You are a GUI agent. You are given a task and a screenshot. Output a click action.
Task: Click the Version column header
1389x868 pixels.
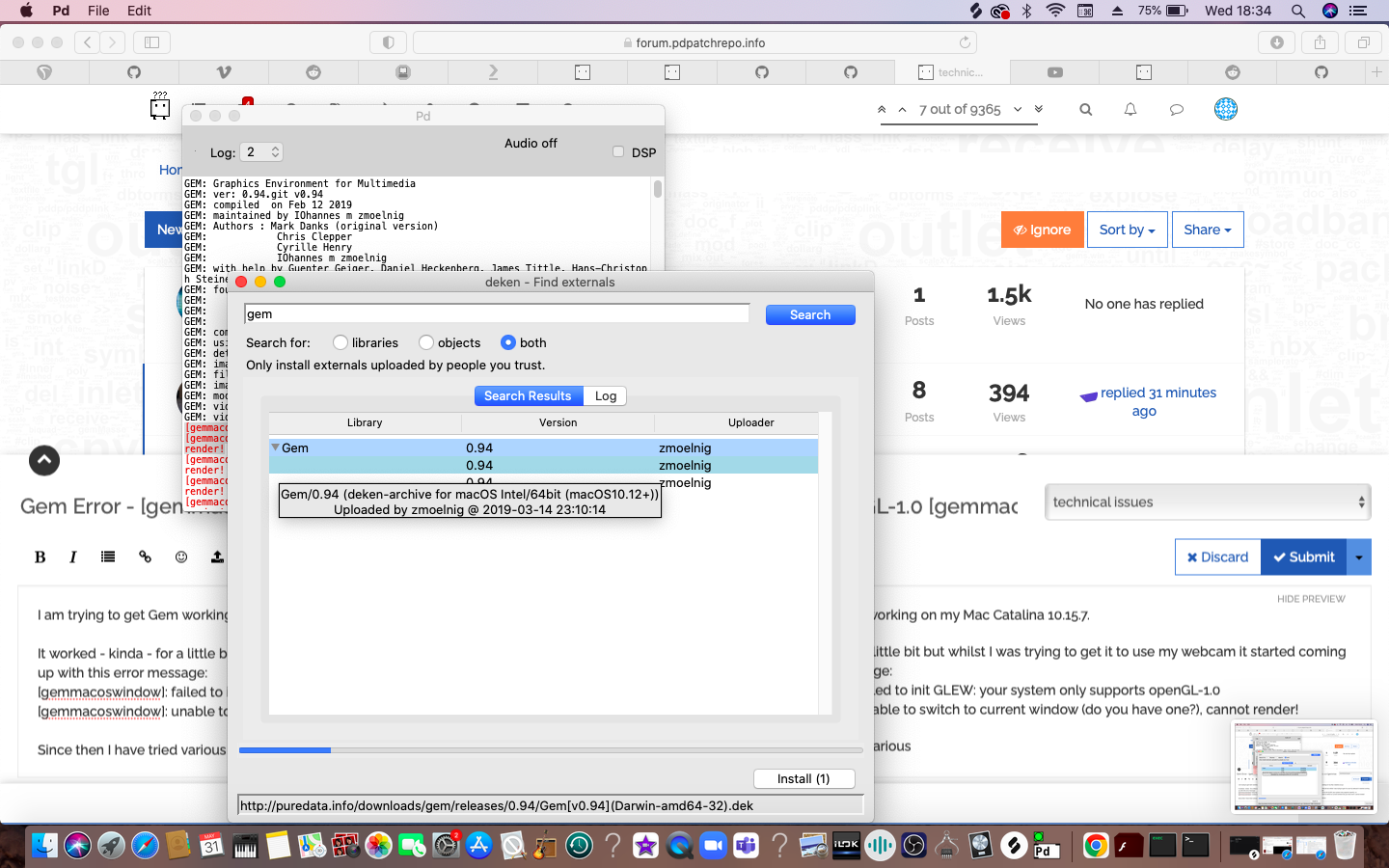click(x=558, y=422)
